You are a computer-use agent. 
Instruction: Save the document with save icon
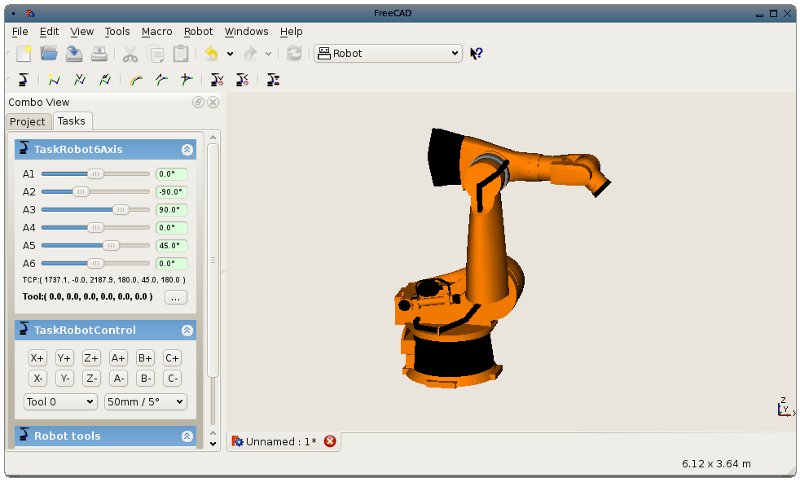tap(74, 54)
